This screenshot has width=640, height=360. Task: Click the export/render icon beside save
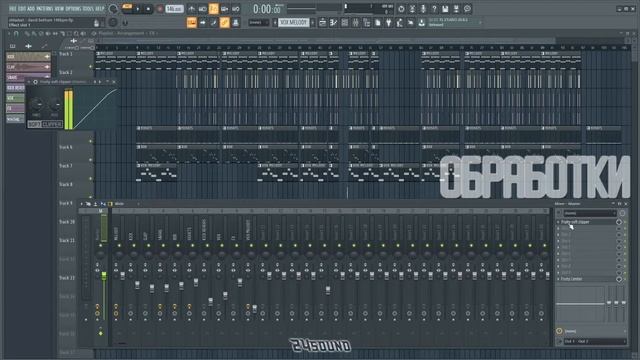[456, 9]
